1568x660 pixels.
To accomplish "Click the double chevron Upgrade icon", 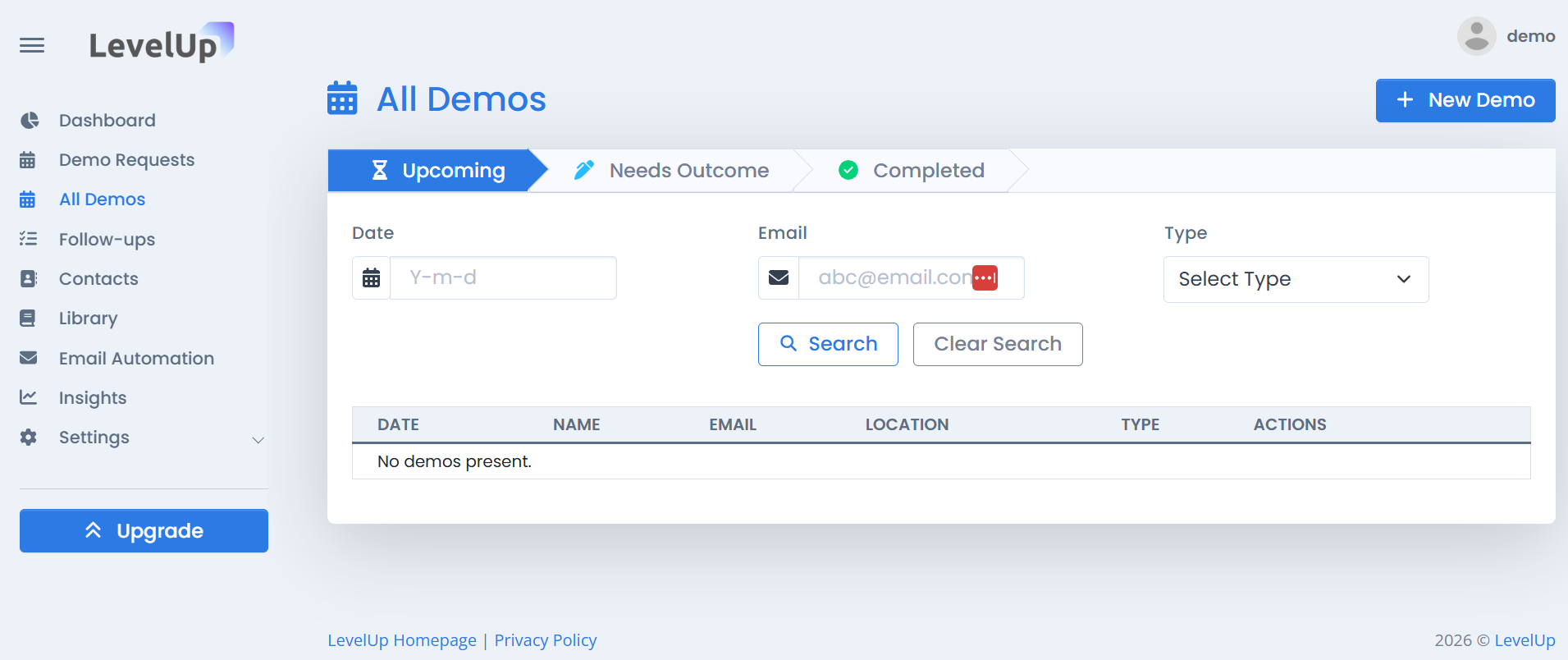I will point(94,530).
